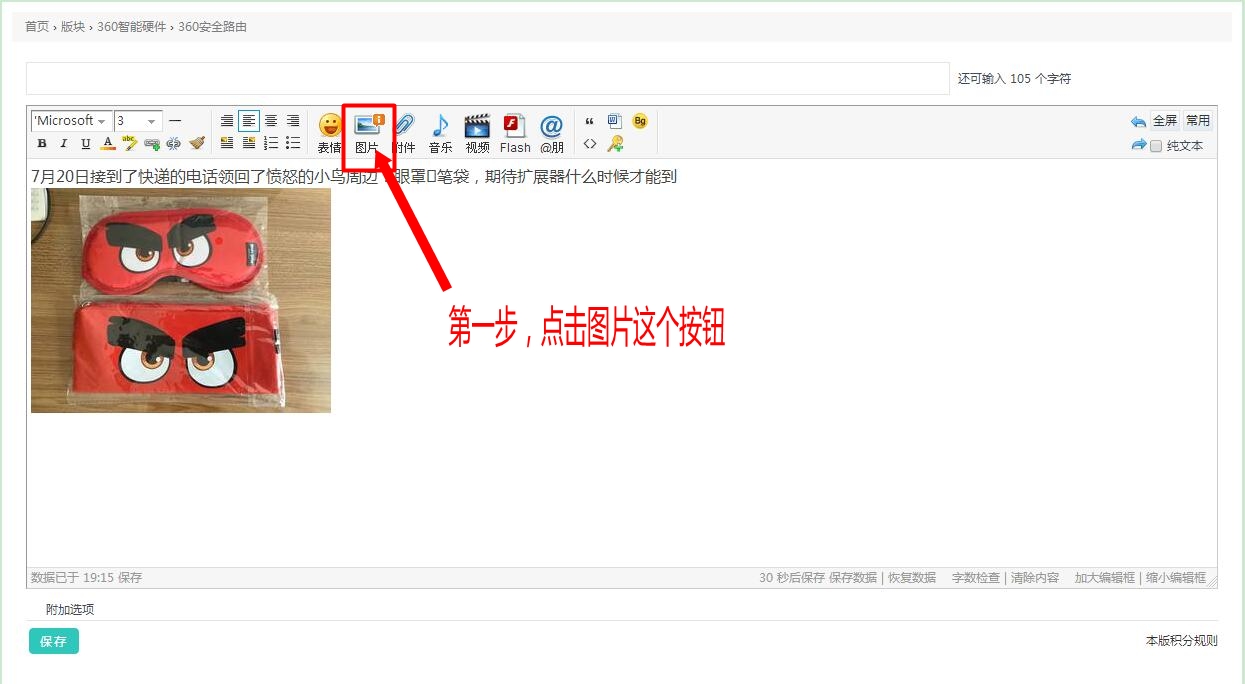Click 加大编辑框 to enlarge editor
The image size is (1245, 684).
click(x=1105, y=578)
